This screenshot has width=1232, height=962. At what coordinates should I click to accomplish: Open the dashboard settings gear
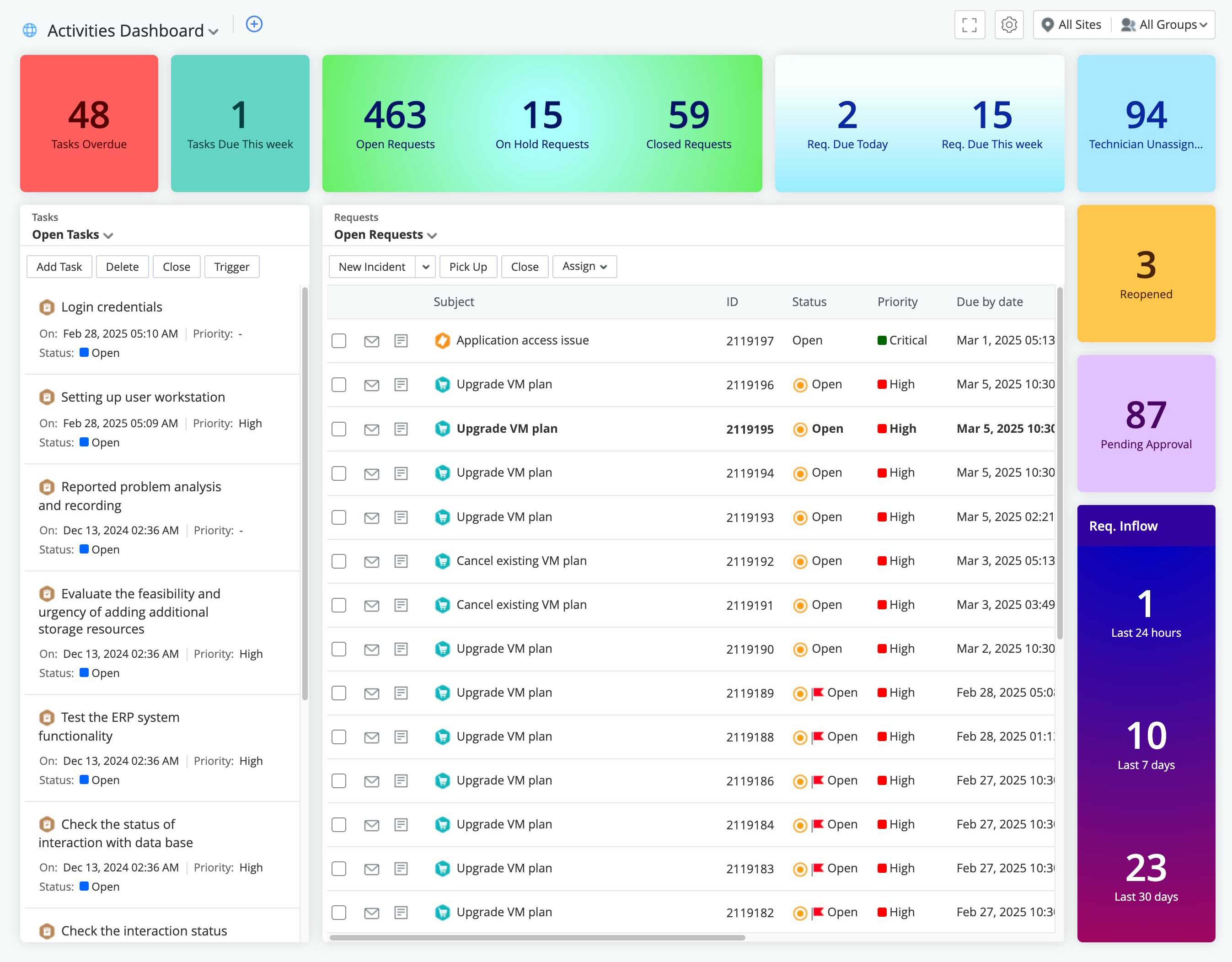coord(1009,24)
